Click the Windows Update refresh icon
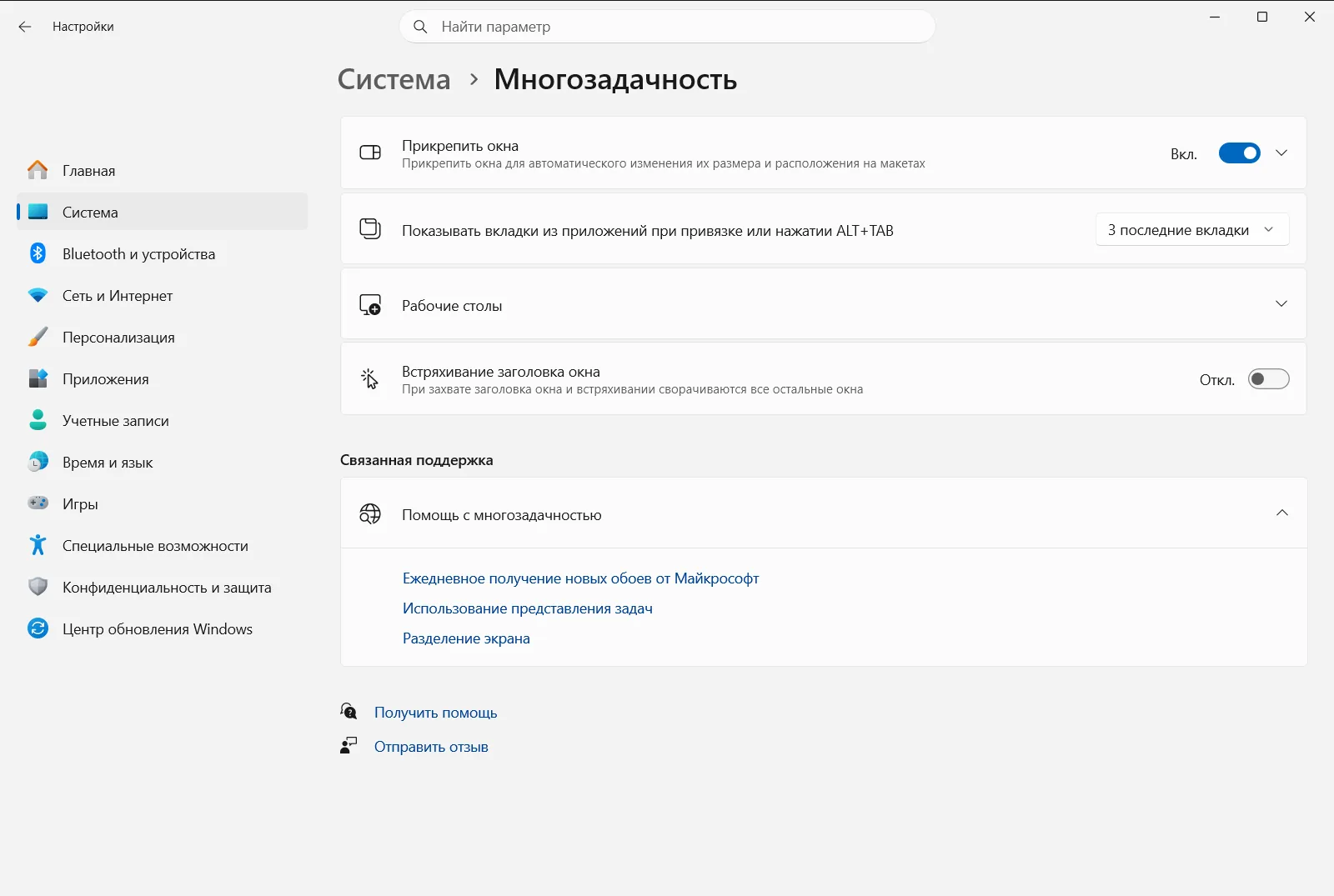The image size is (1334, 896). point(38,628)
